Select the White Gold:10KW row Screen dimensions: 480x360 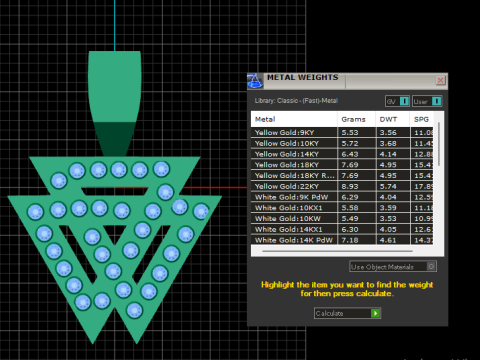(342, 218)
